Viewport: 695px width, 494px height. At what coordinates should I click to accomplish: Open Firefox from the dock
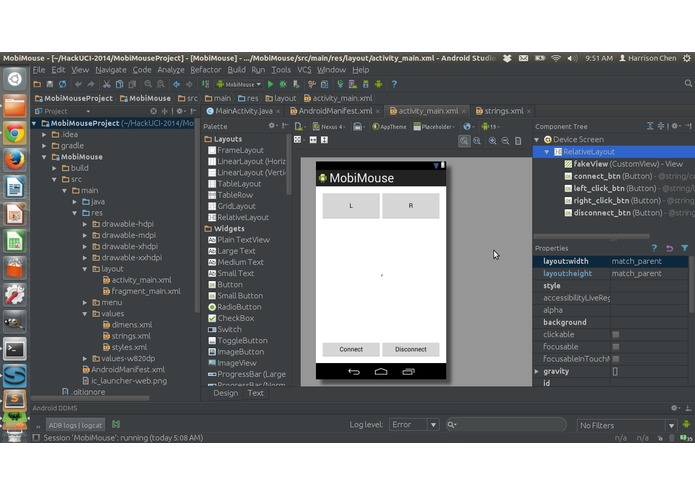pos(15,160)
